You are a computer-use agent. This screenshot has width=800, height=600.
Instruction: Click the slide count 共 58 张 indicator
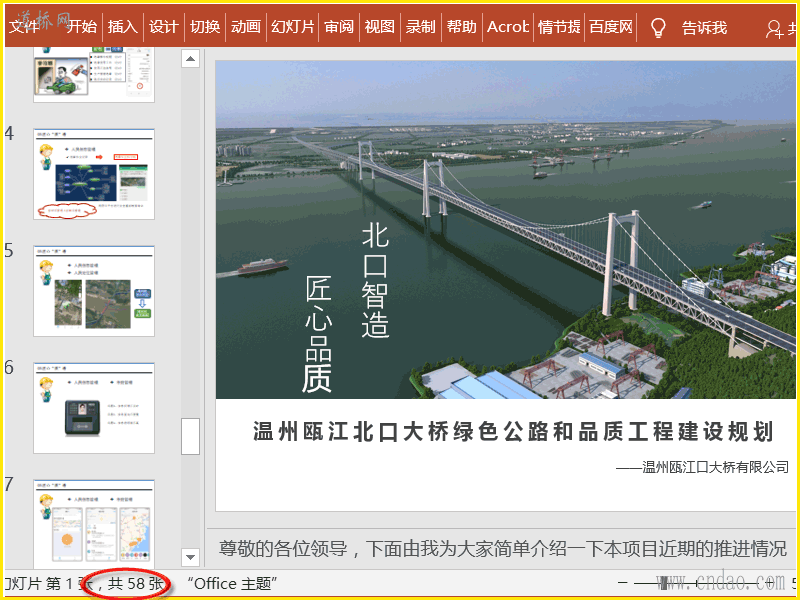(136, 584)
